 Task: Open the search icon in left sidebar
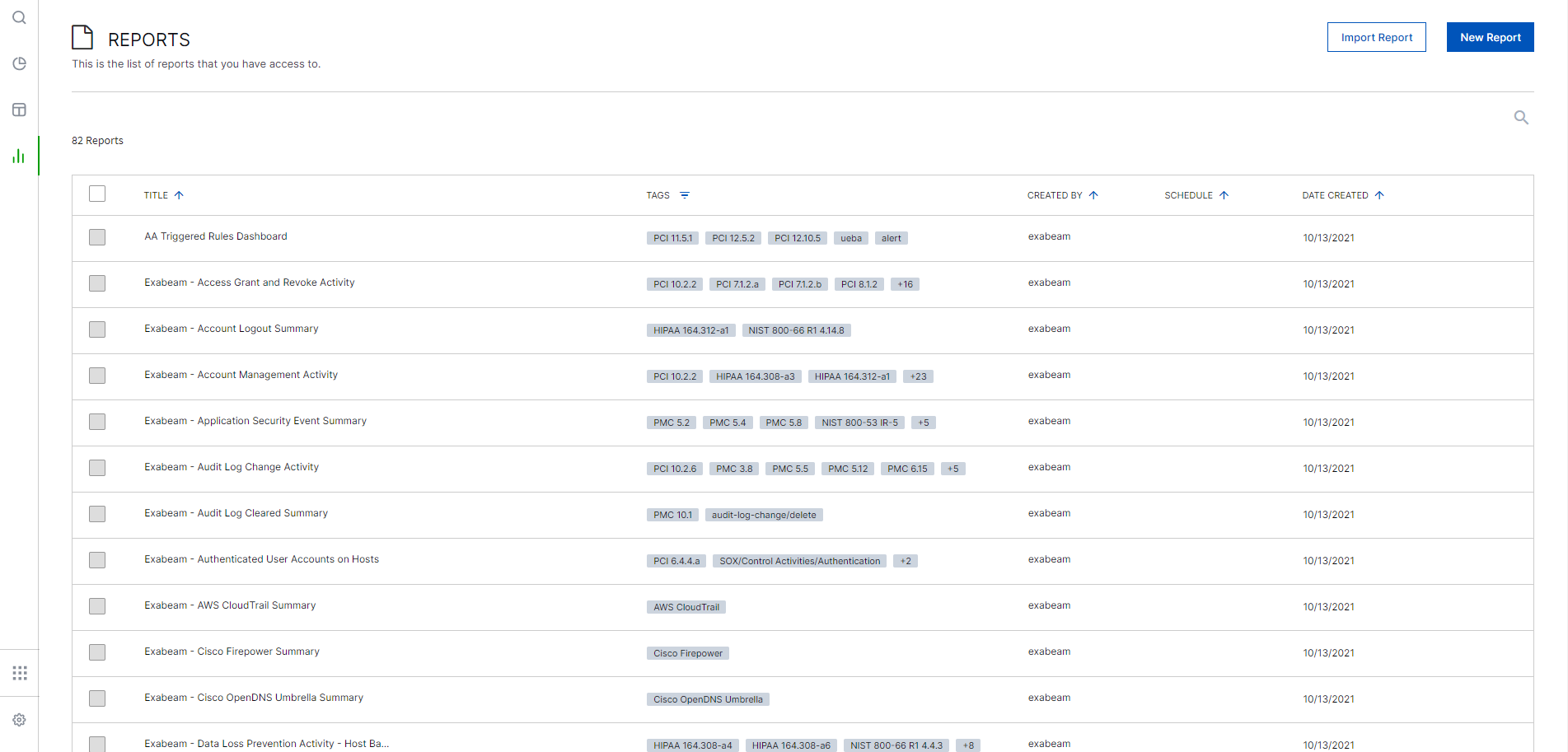click(x=19, y=17)
